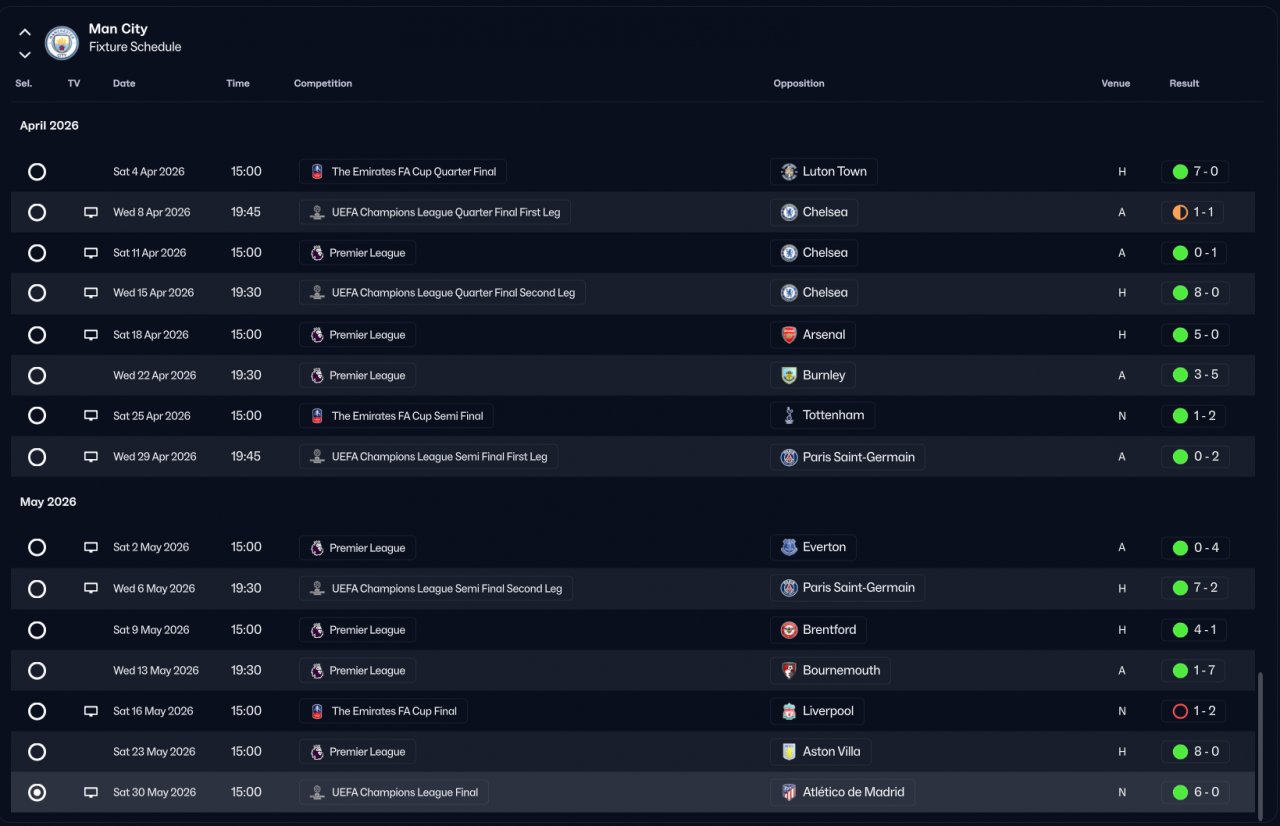Click the Tottenham club badge
This screenshot has width=1280, height=826.
click(789, 416)
